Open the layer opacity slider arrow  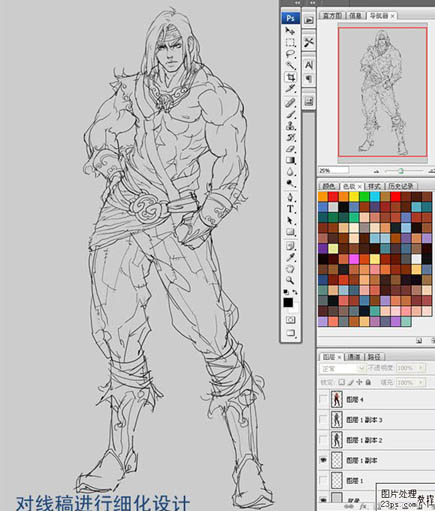[421, 368]
